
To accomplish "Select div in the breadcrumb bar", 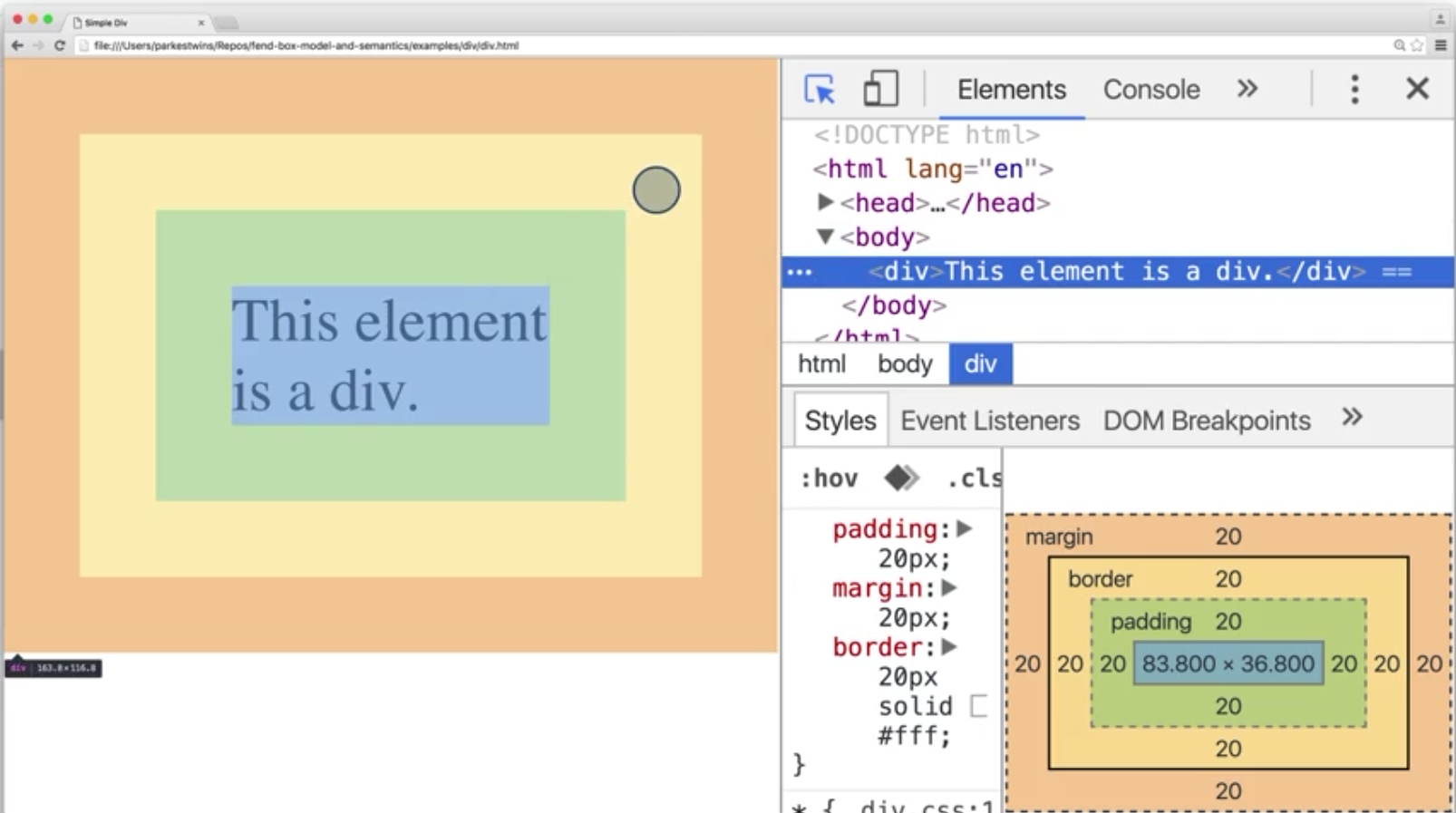I will (981, 363).
